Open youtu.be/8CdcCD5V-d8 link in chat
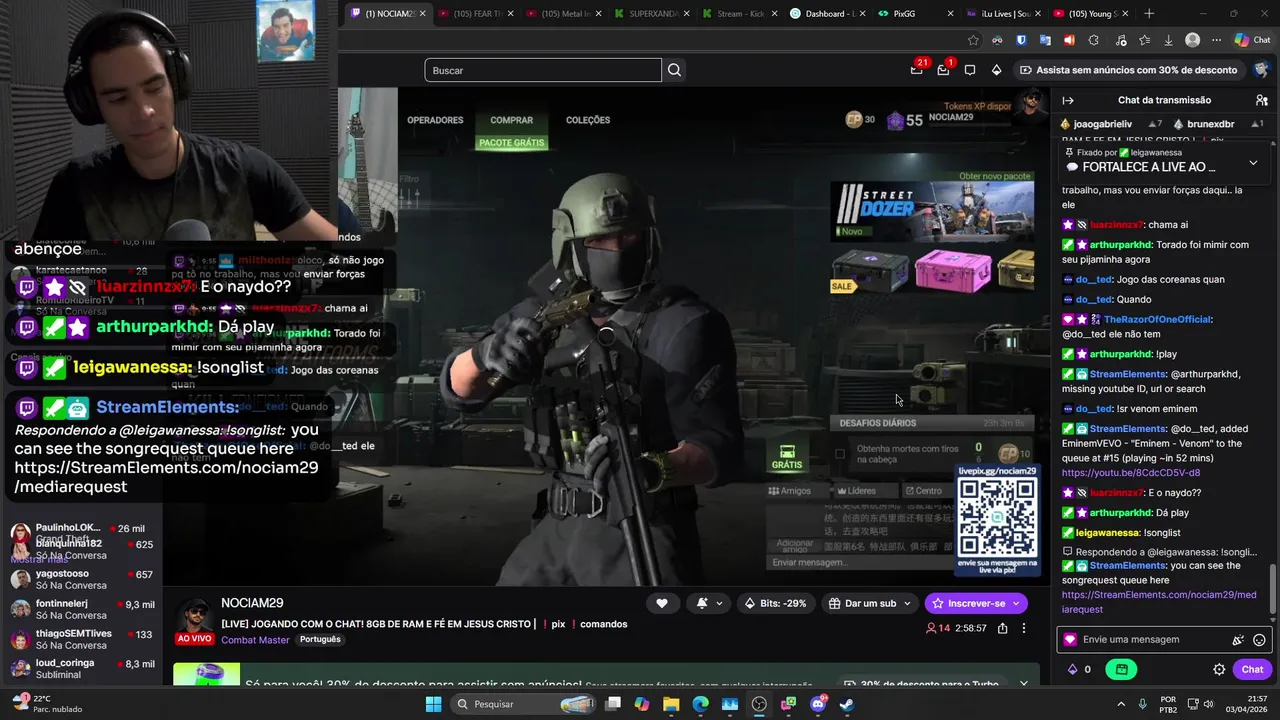 1131,472
